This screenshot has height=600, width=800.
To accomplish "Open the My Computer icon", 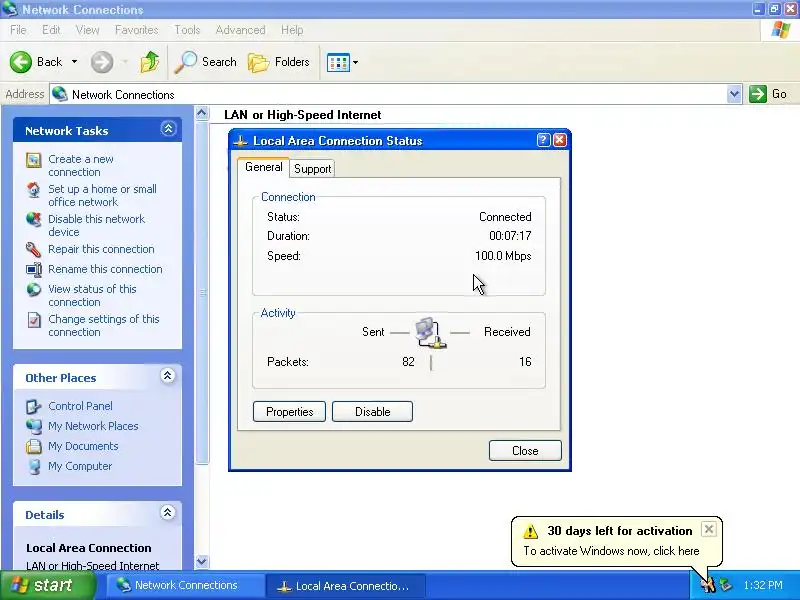I will [x=34, y=466].
